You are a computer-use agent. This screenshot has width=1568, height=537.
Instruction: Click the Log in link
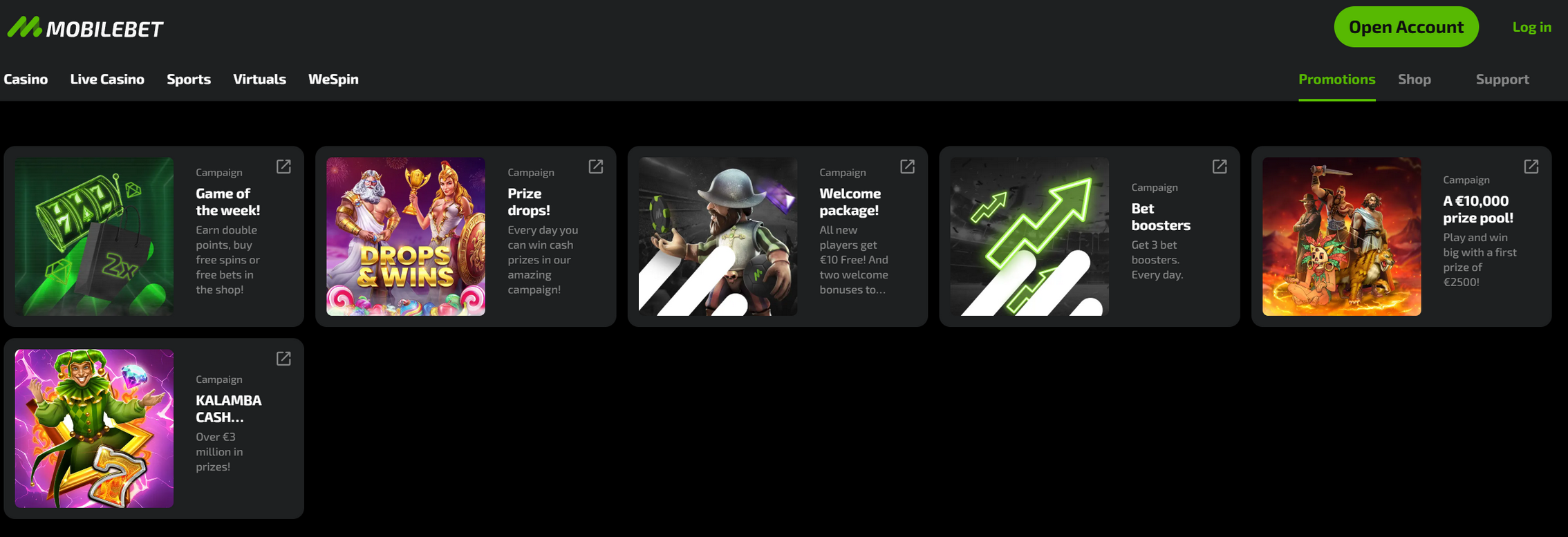click(x=1532, y=27)
